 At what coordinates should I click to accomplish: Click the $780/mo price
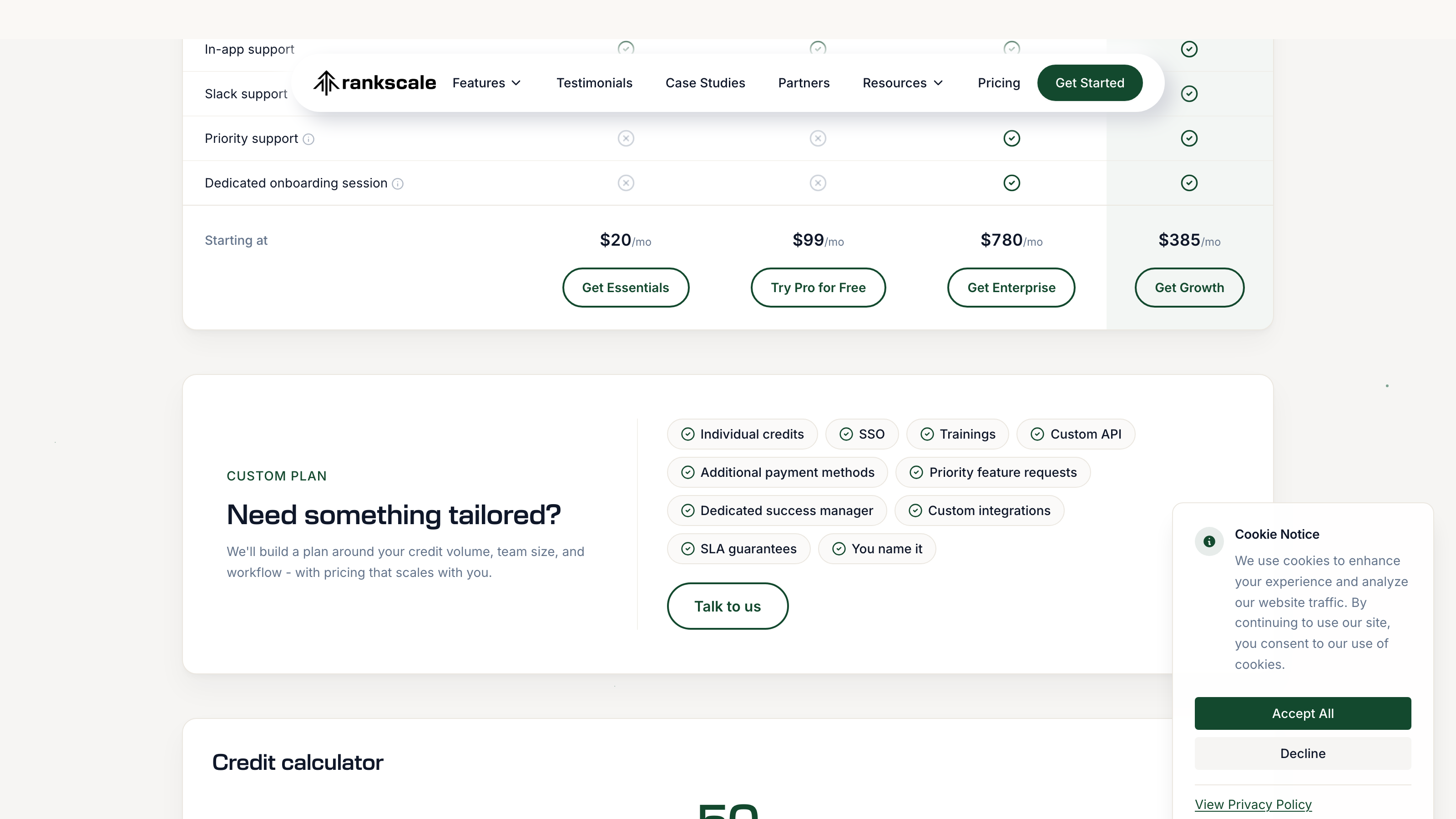pos(1011,241)
